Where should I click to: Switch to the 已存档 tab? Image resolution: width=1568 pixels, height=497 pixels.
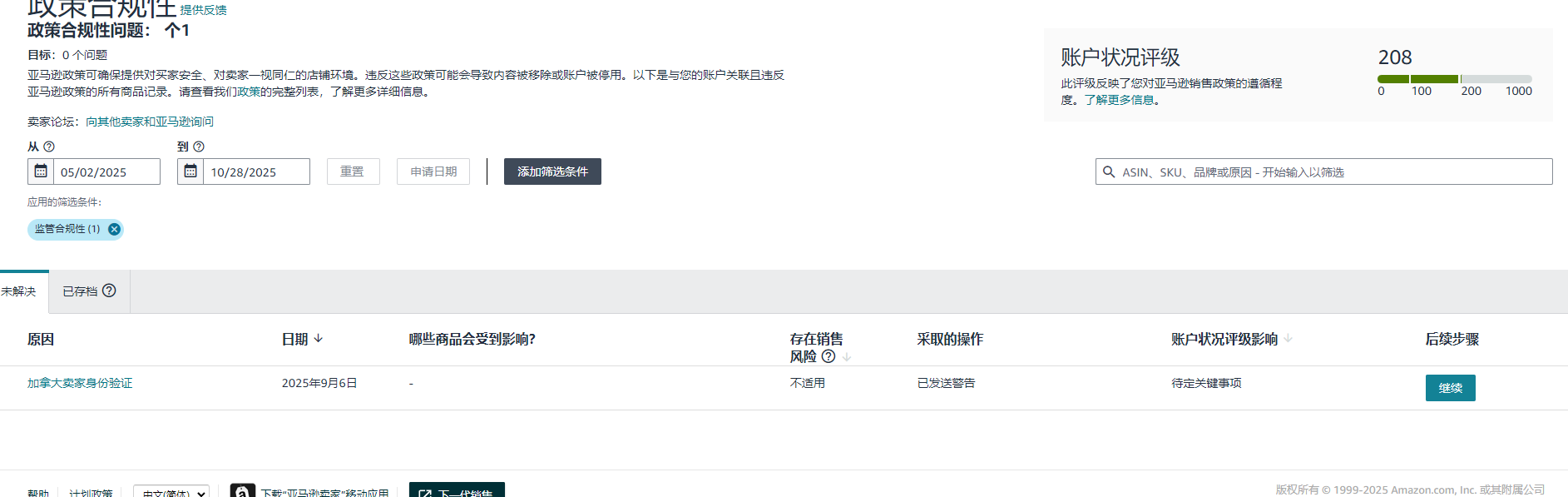pyautogui.click(x=80, y=291)
